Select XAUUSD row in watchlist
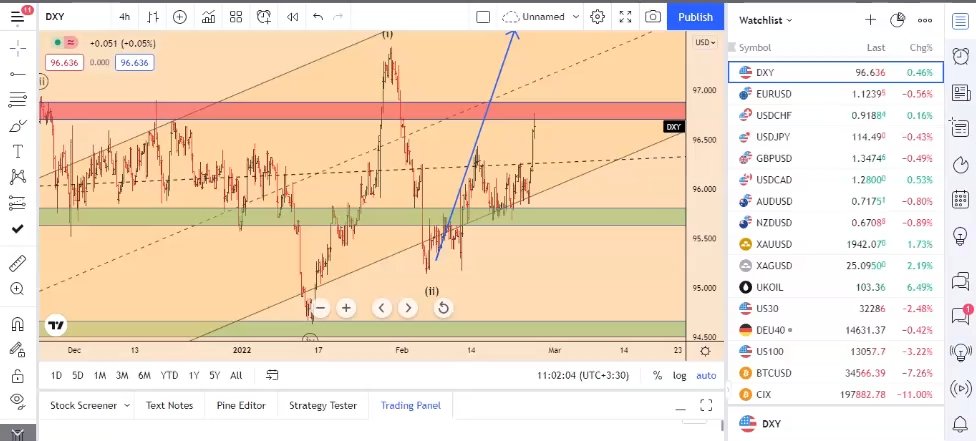Image resolution: width=976 pixels, height=441 pixels. tap(835, 244)
